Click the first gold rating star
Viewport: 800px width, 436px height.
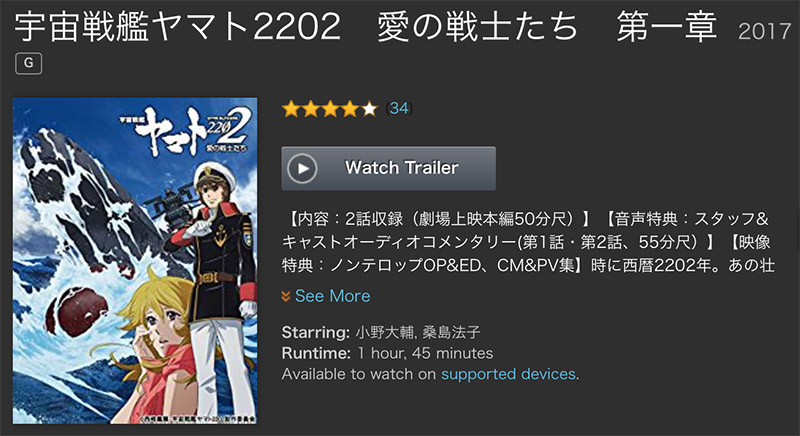click(x=291, y=109)
